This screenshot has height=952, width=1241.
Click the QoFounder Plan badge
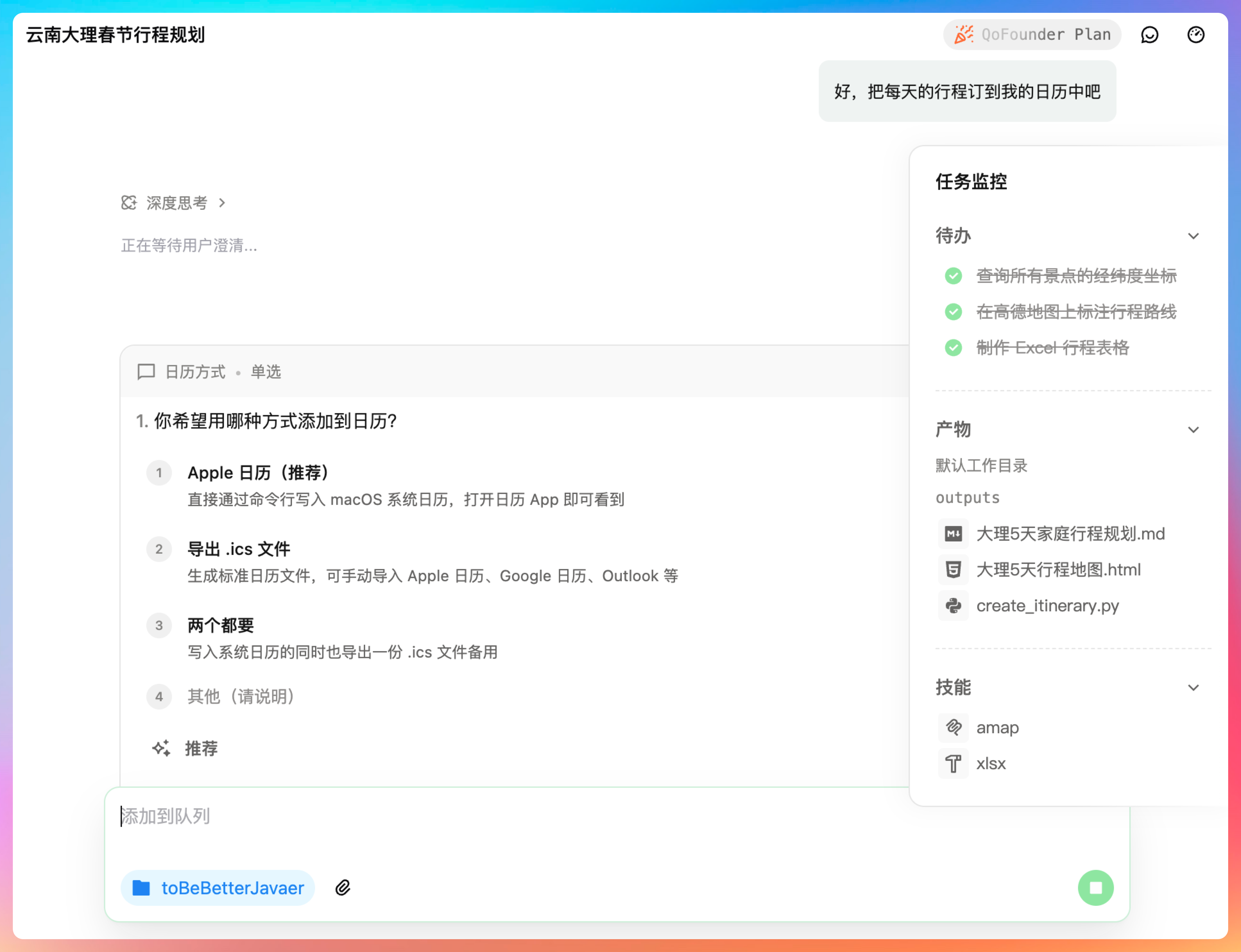coord(1032,35)
